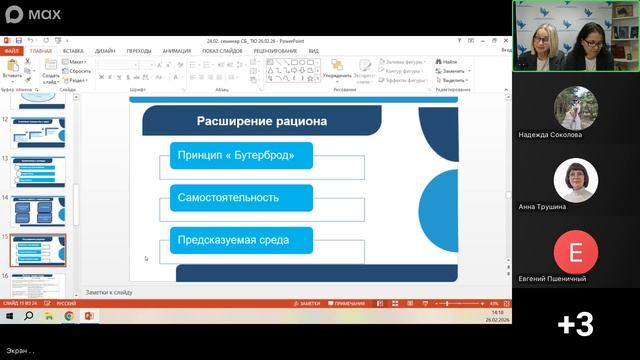Screen dimensions: 640x360
Task: Click the Сбросить reset button
Action: point(76,71)
